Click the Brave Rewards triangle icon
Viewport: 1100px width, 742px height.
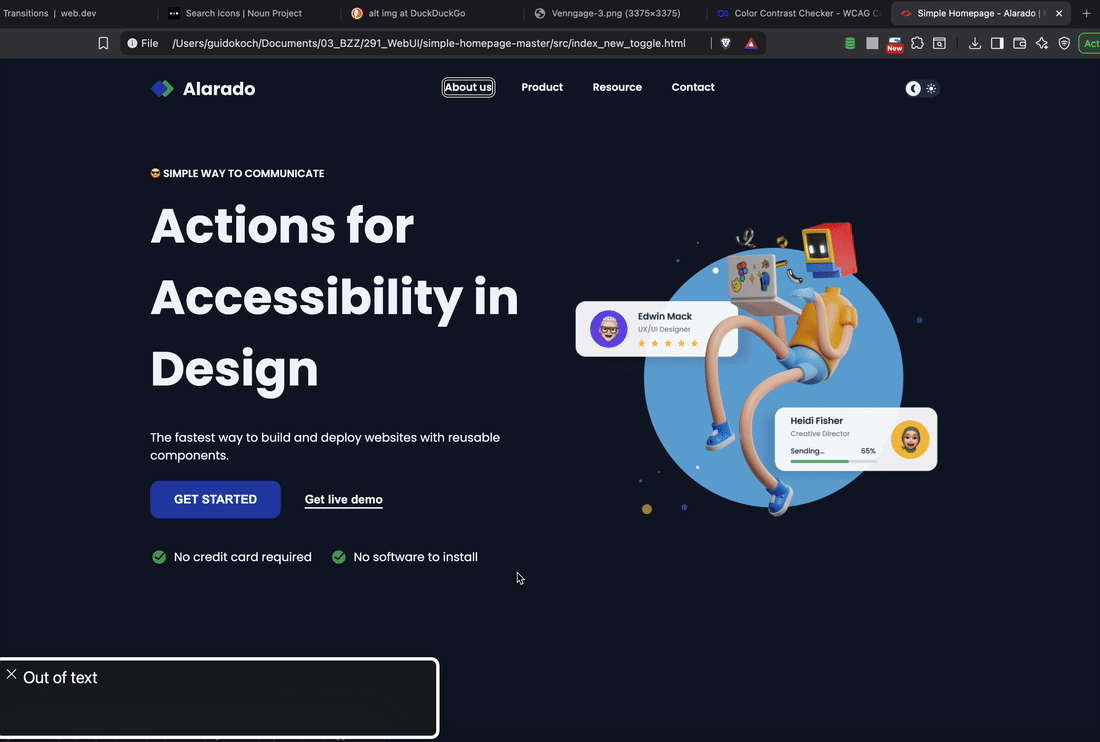pyautogui.click(x=750, y=44)
